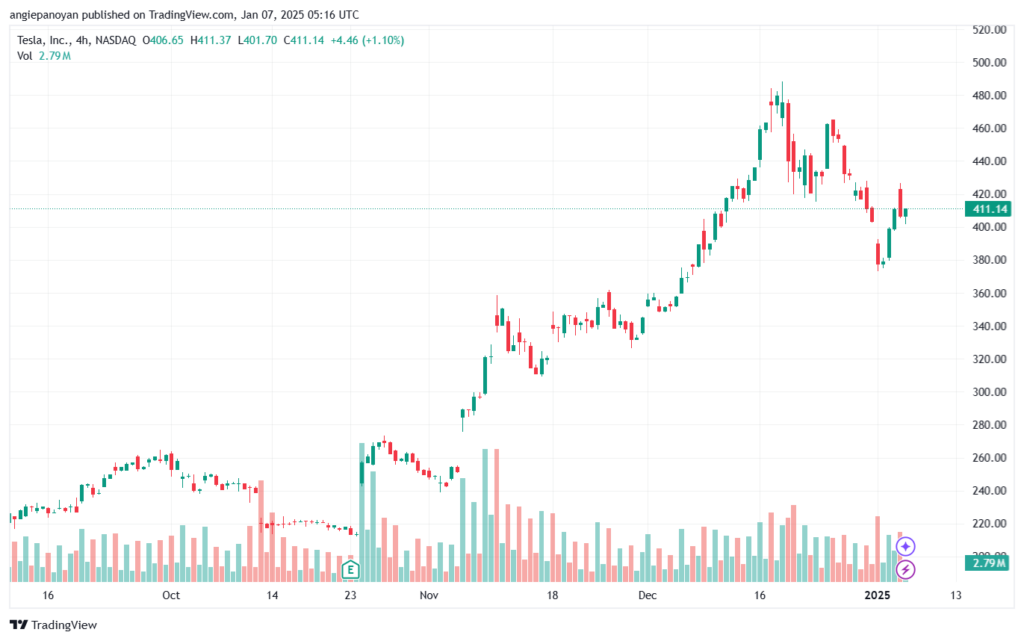Screen dimensions: 1024x641
Task: Click the purple lightning bolt icon
Action: [x=905, y=569]
